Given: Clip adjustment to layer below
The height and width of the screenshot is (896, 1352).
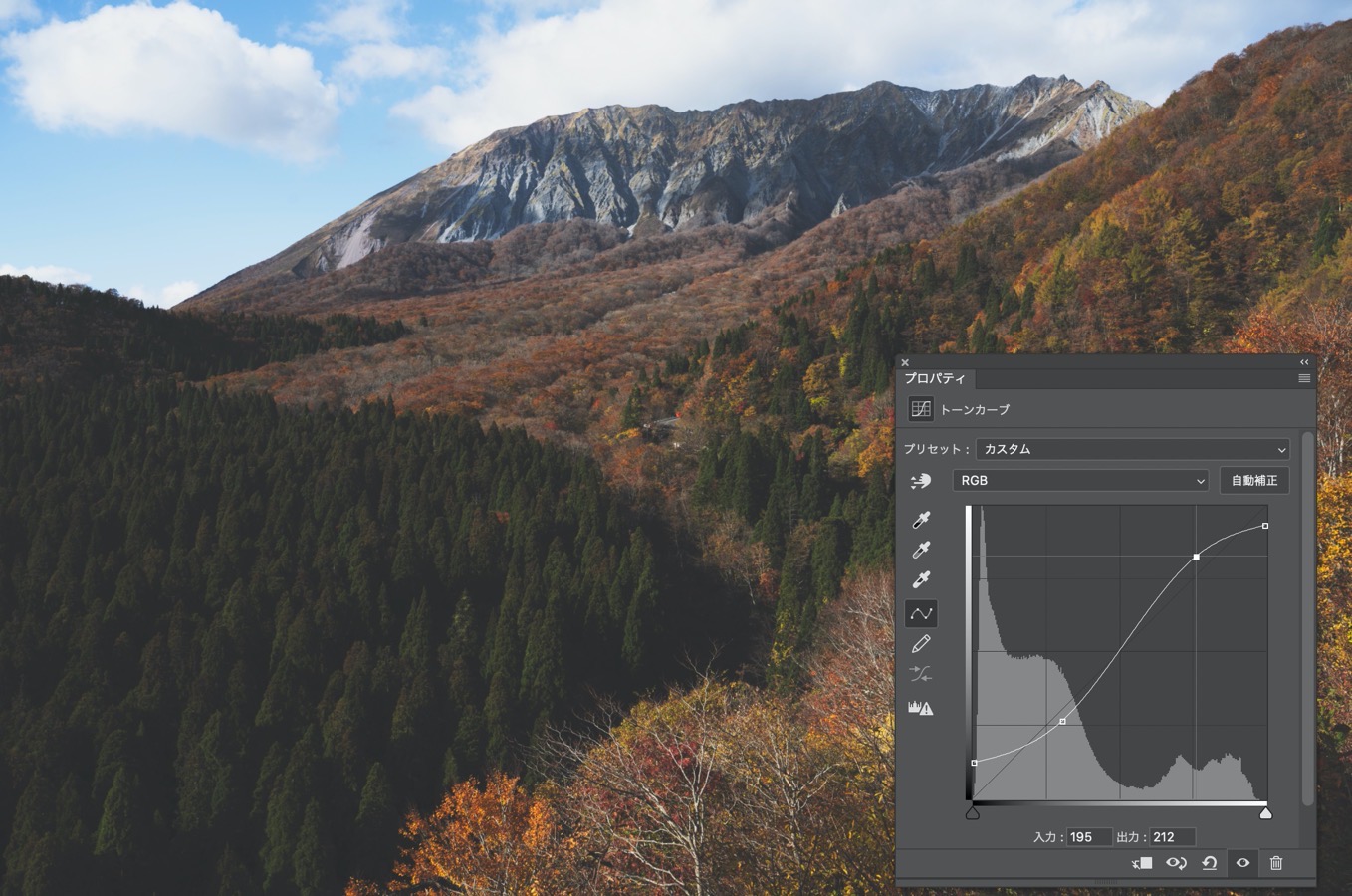Looking at the screenshot, I should click(1142, 863).
